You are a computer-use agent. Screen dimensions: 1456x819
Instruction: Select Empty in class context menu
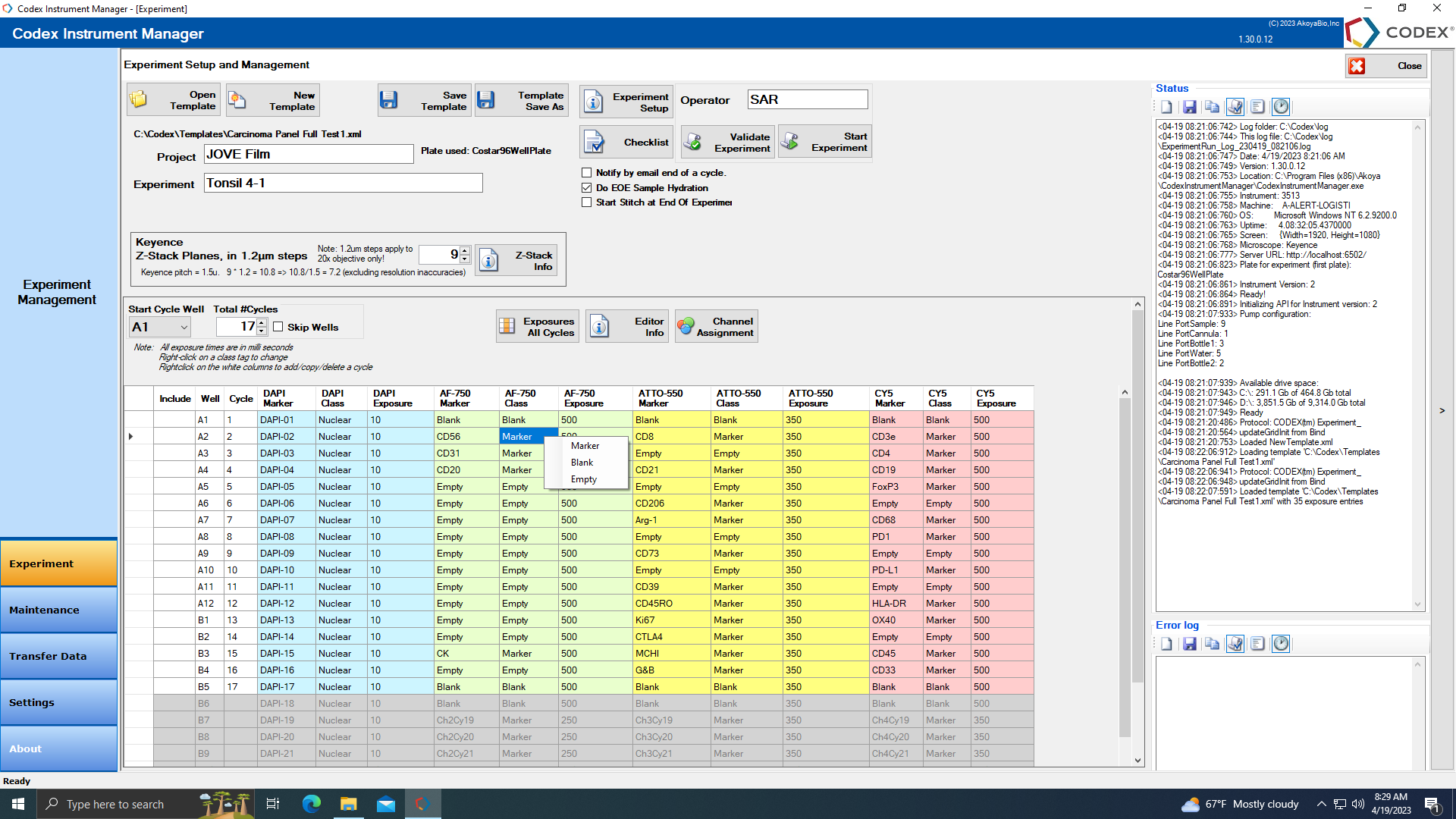(584, 479)
